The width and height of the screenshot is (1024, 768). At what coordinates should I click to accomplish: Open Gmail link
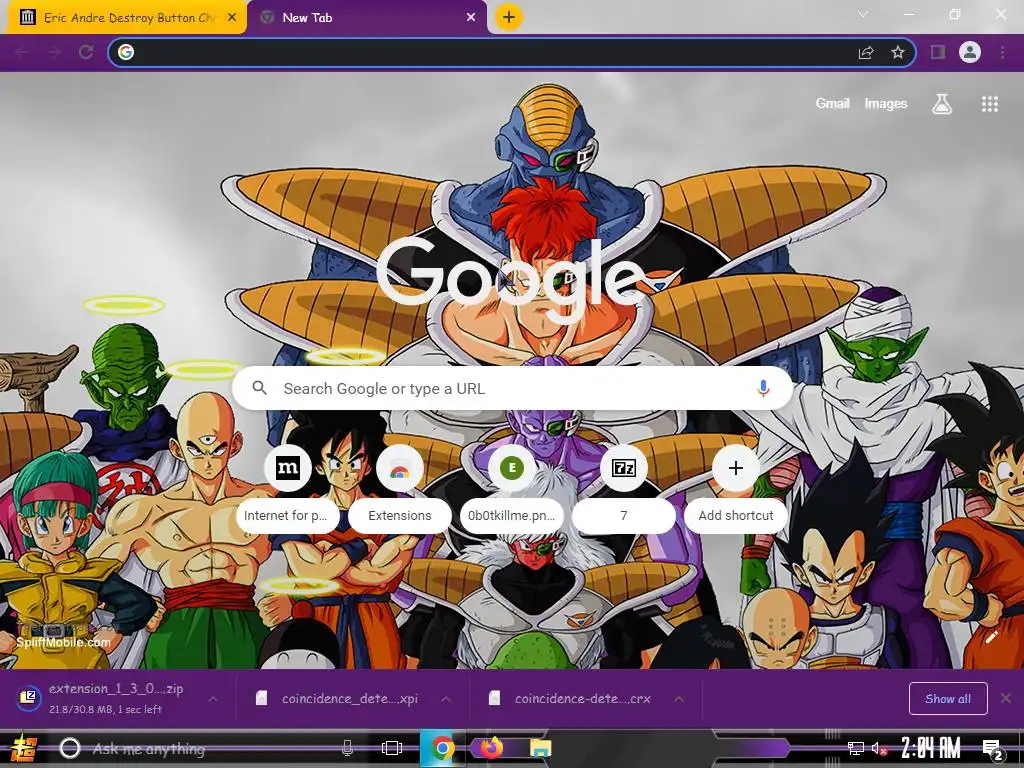[x=832, y=103]
